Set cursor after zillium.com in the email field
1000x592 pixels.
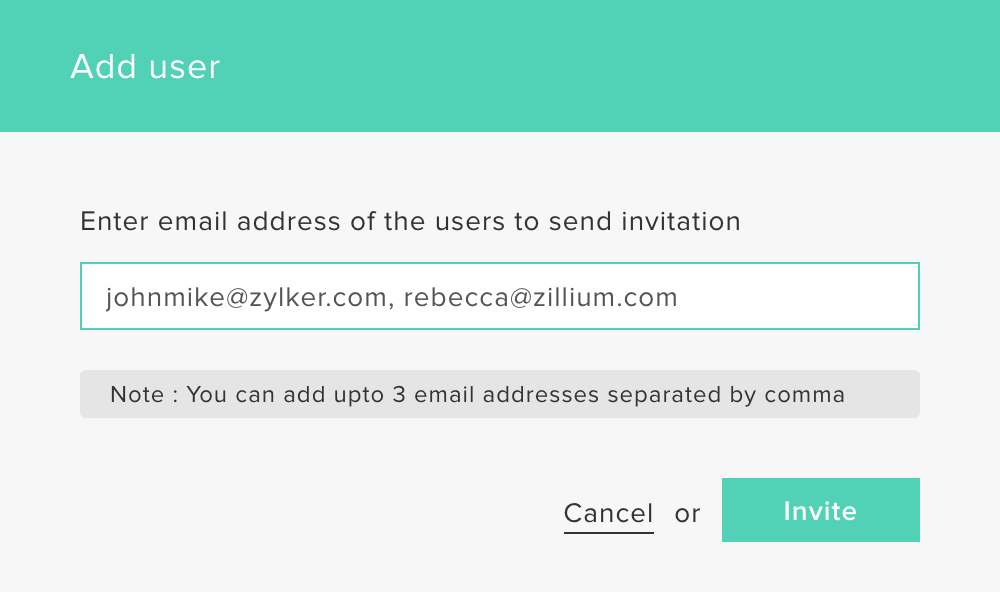coord(680,297)
